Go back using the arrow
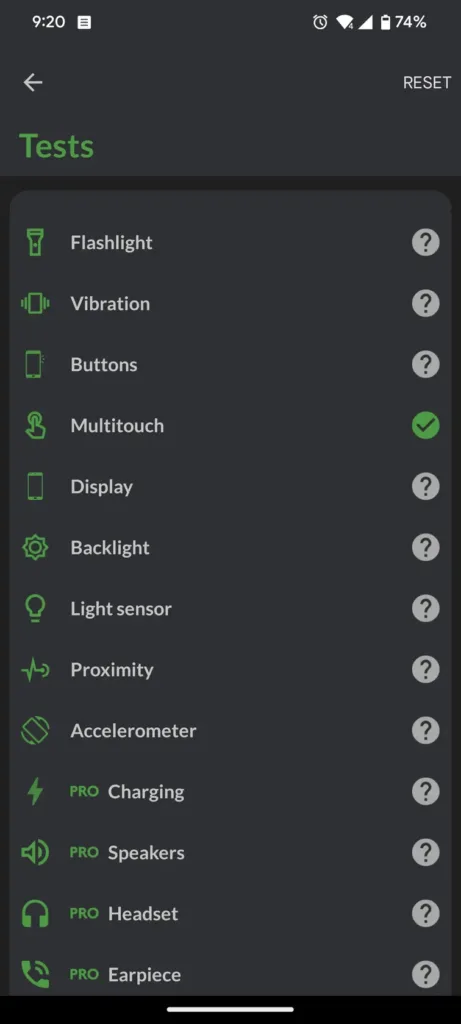 (33, 82)
